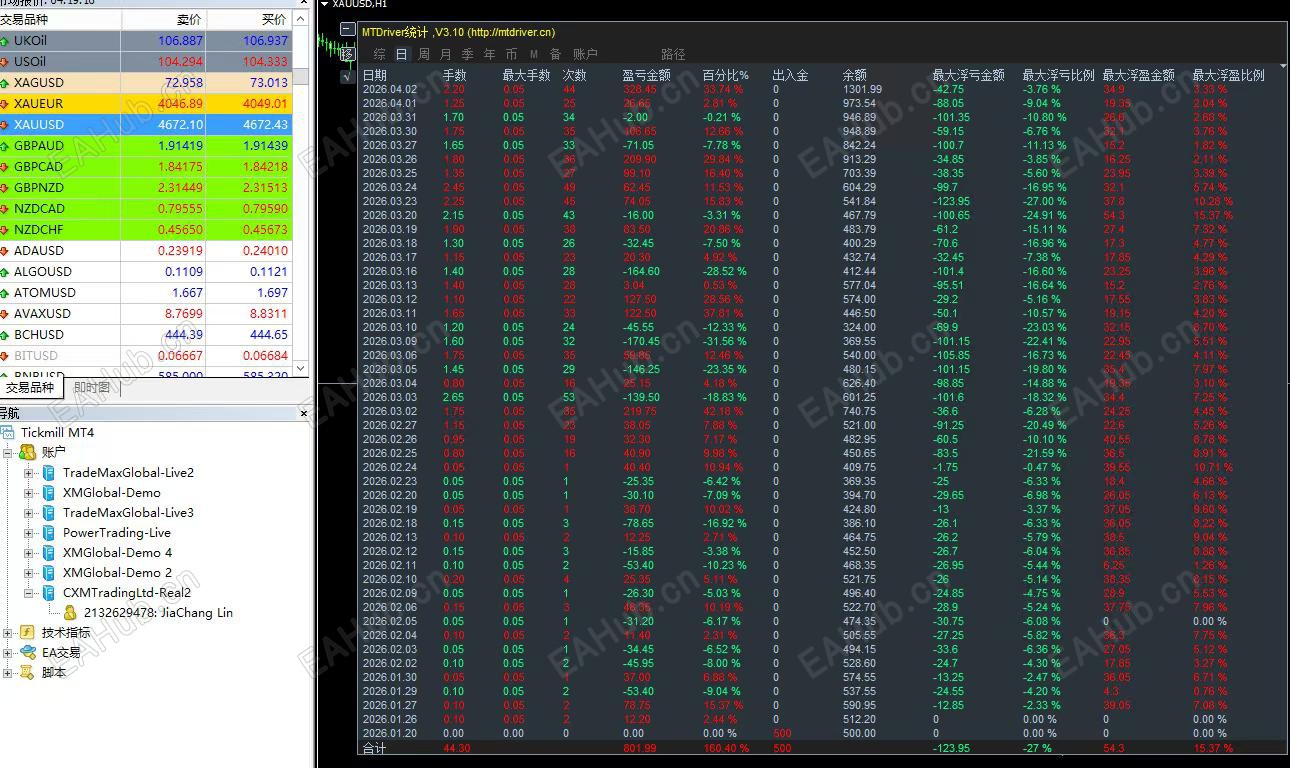Click the 卖价 bid column header
Viewport: 1290px width, 768px height.
164,19
